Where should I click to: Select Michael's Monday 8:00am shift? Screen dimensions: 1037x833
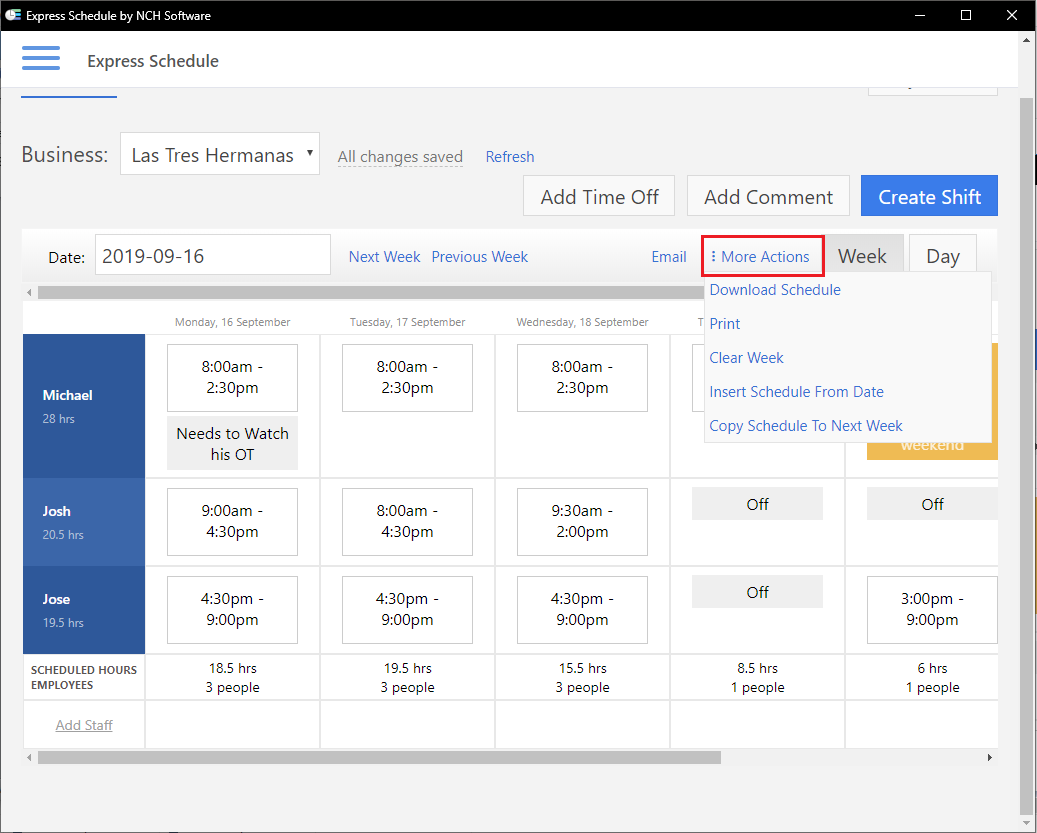(232, 378)
